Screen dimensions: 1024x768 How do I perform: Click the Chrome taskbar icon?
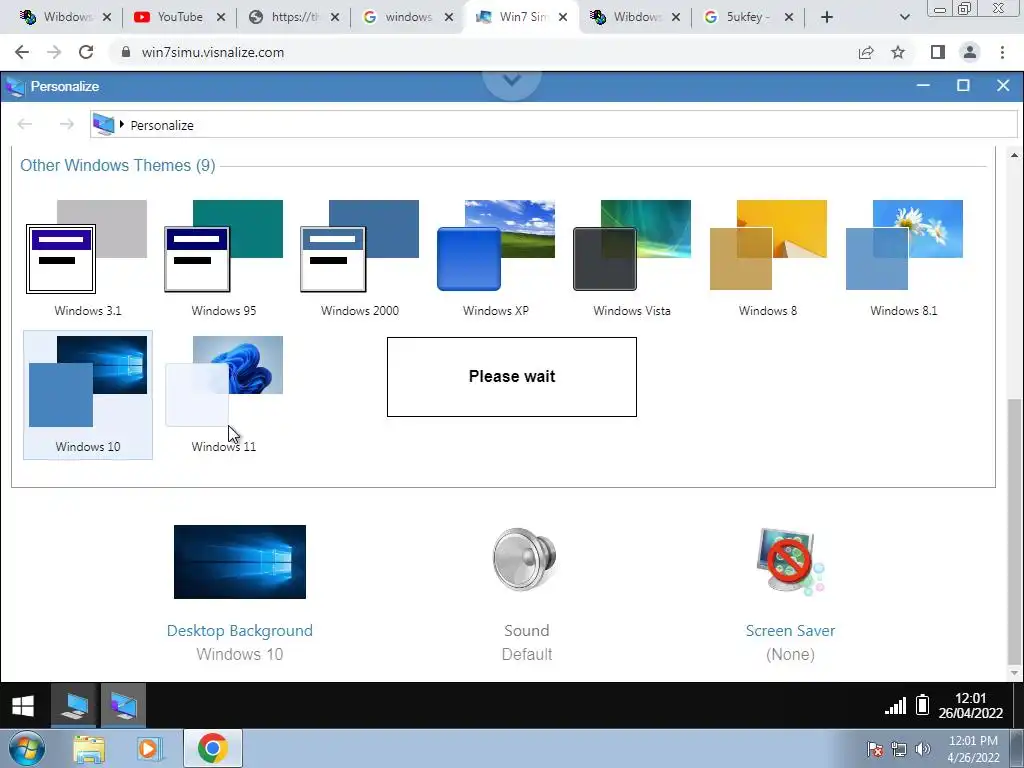(x=213, y=748)
